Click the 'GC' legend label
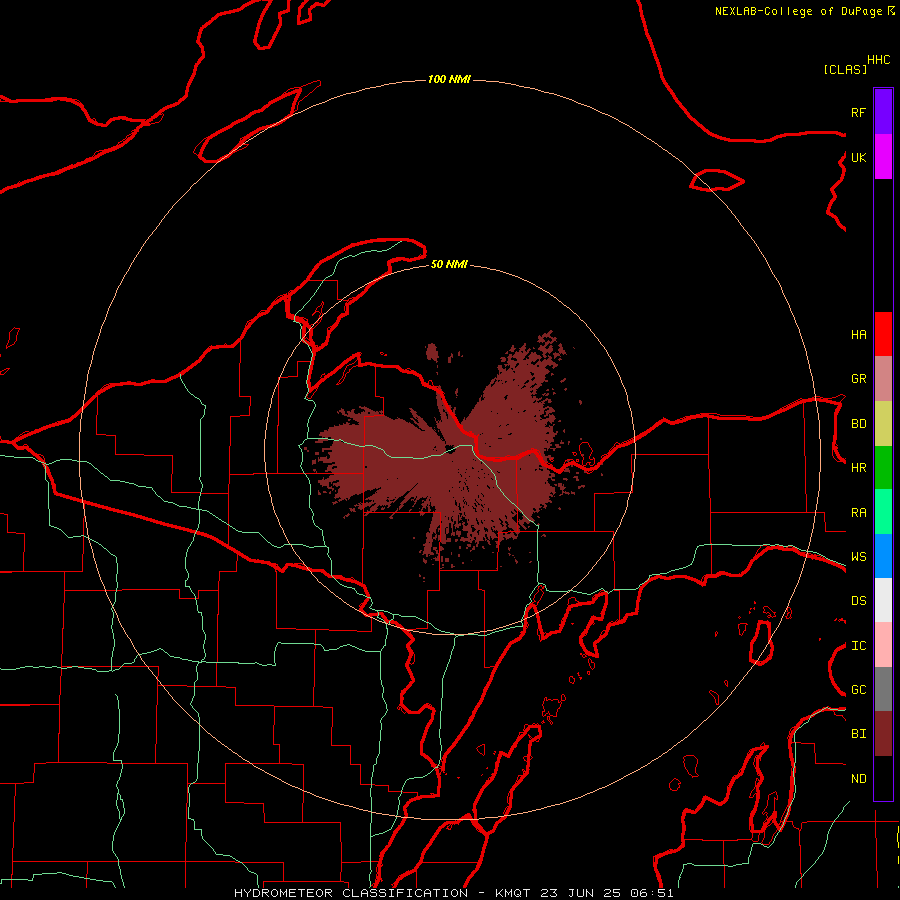900x900 pixels. pyautogui.click(x=858, y=690)
